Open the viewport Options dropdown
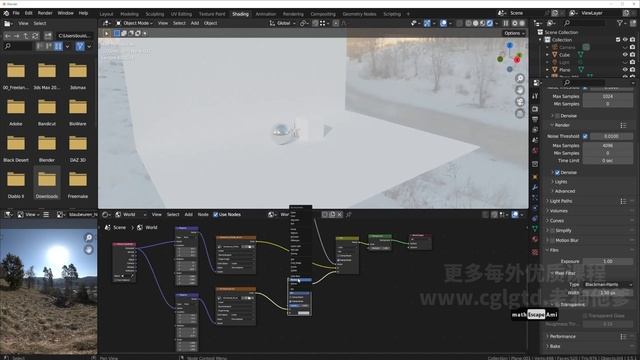640x360 pixels. (x=514, y=33)
